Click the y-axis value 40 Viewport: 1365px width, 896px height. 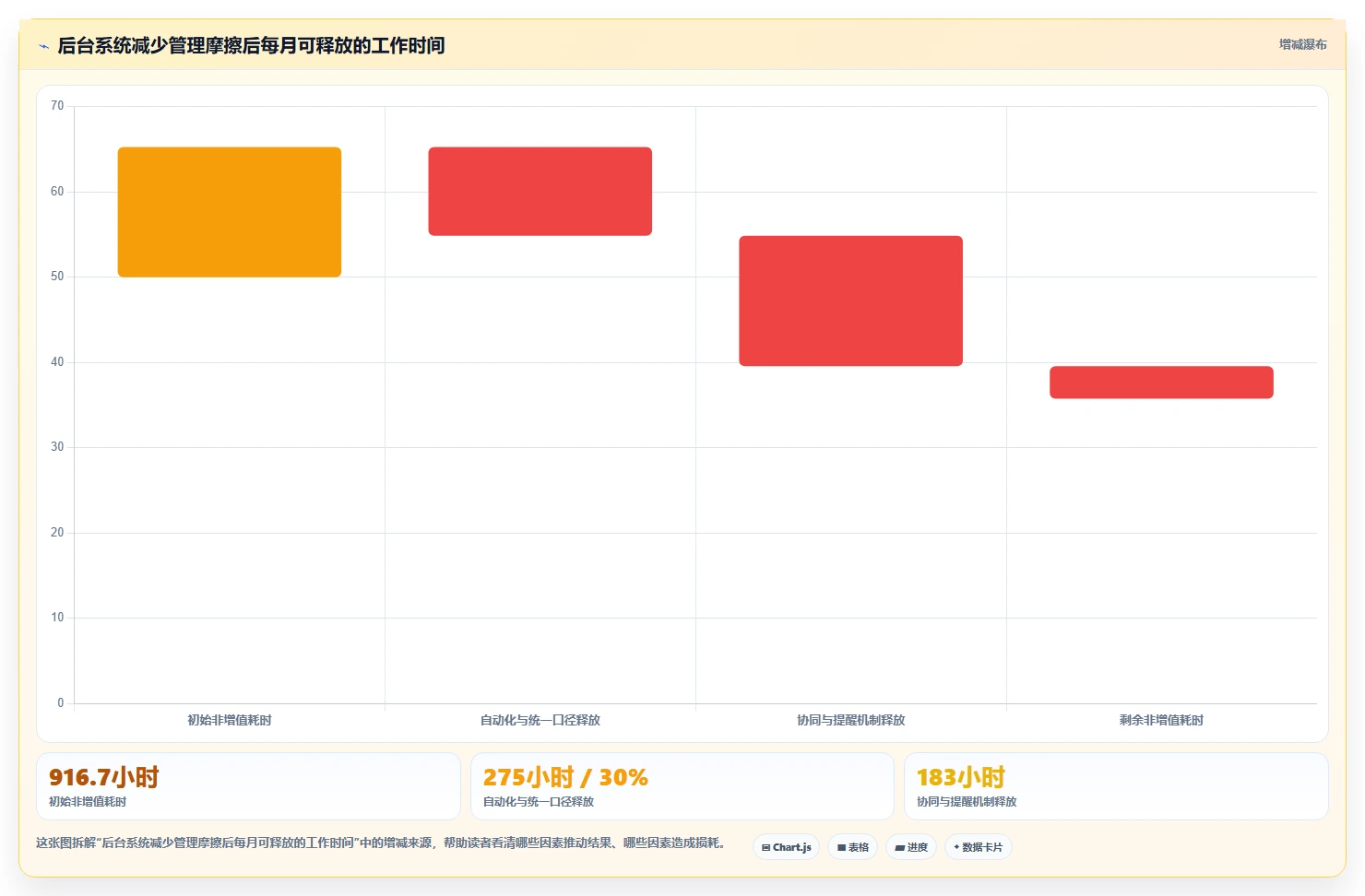click(57, 362)
